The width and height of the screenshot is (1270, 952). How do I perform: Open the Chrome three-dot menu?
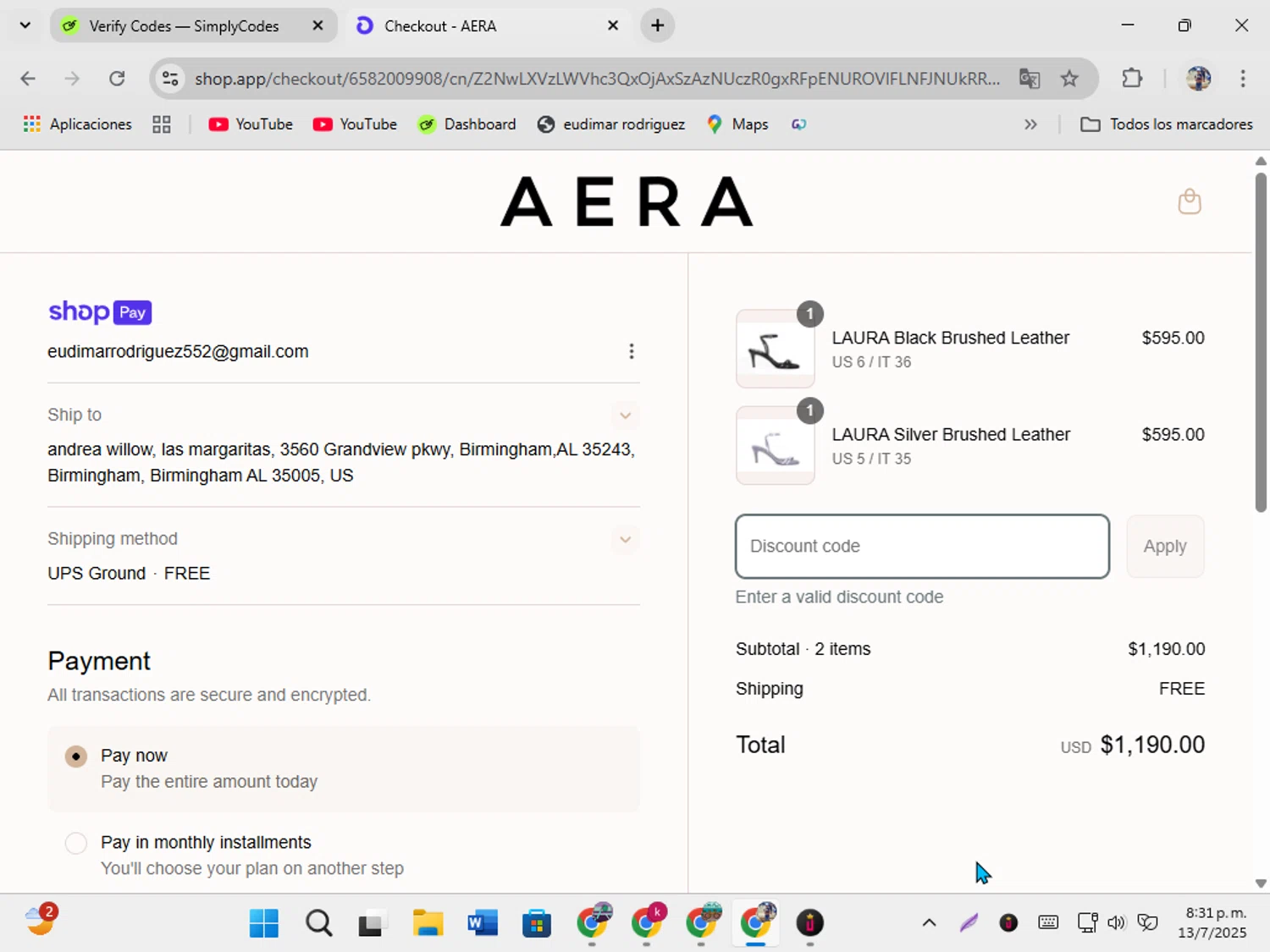click(x=1243, y=79)
